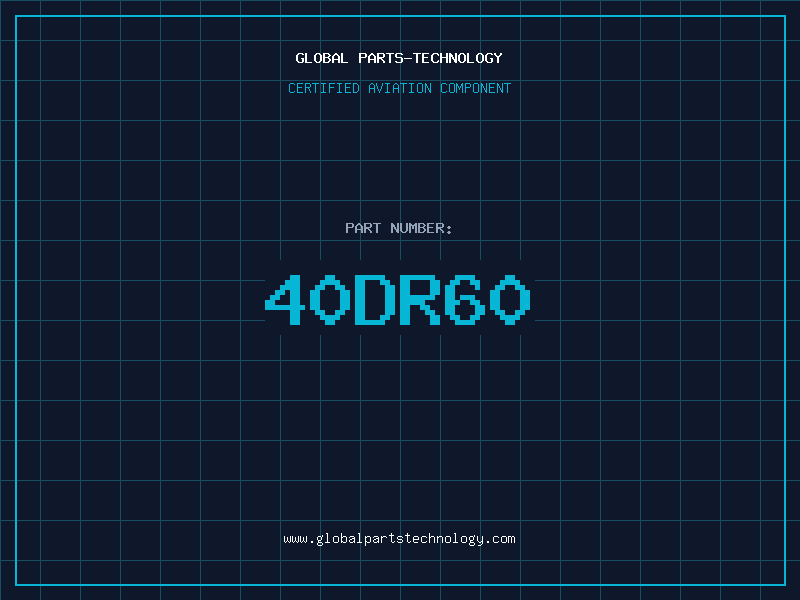Click the .com ending of the URL
Viewport: 800px width, 600px height.
tap(500, 539)
